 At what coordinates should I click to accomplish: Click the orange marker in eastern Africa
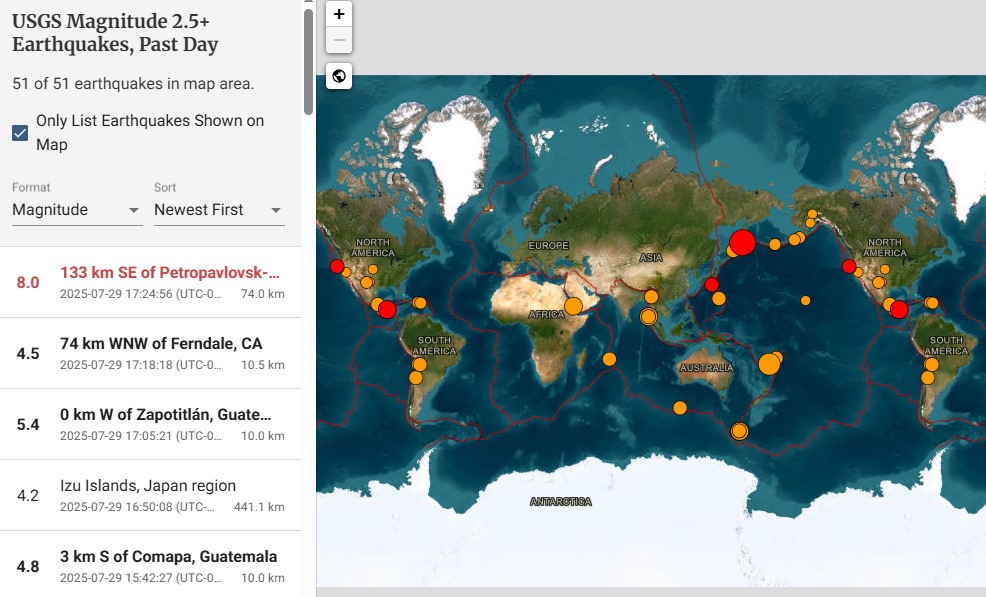click(573, 306)
